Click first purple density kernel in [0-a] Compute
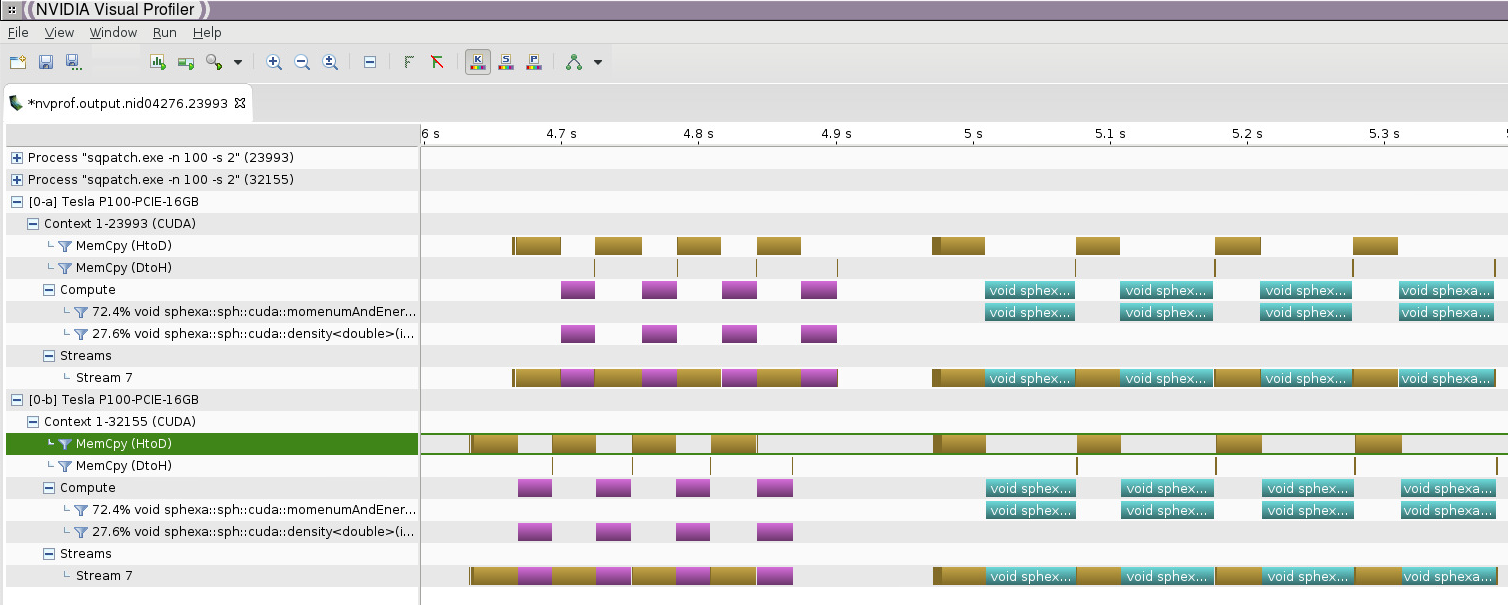The width and height of the screenshot is (1508, 605). coord(578,290)
